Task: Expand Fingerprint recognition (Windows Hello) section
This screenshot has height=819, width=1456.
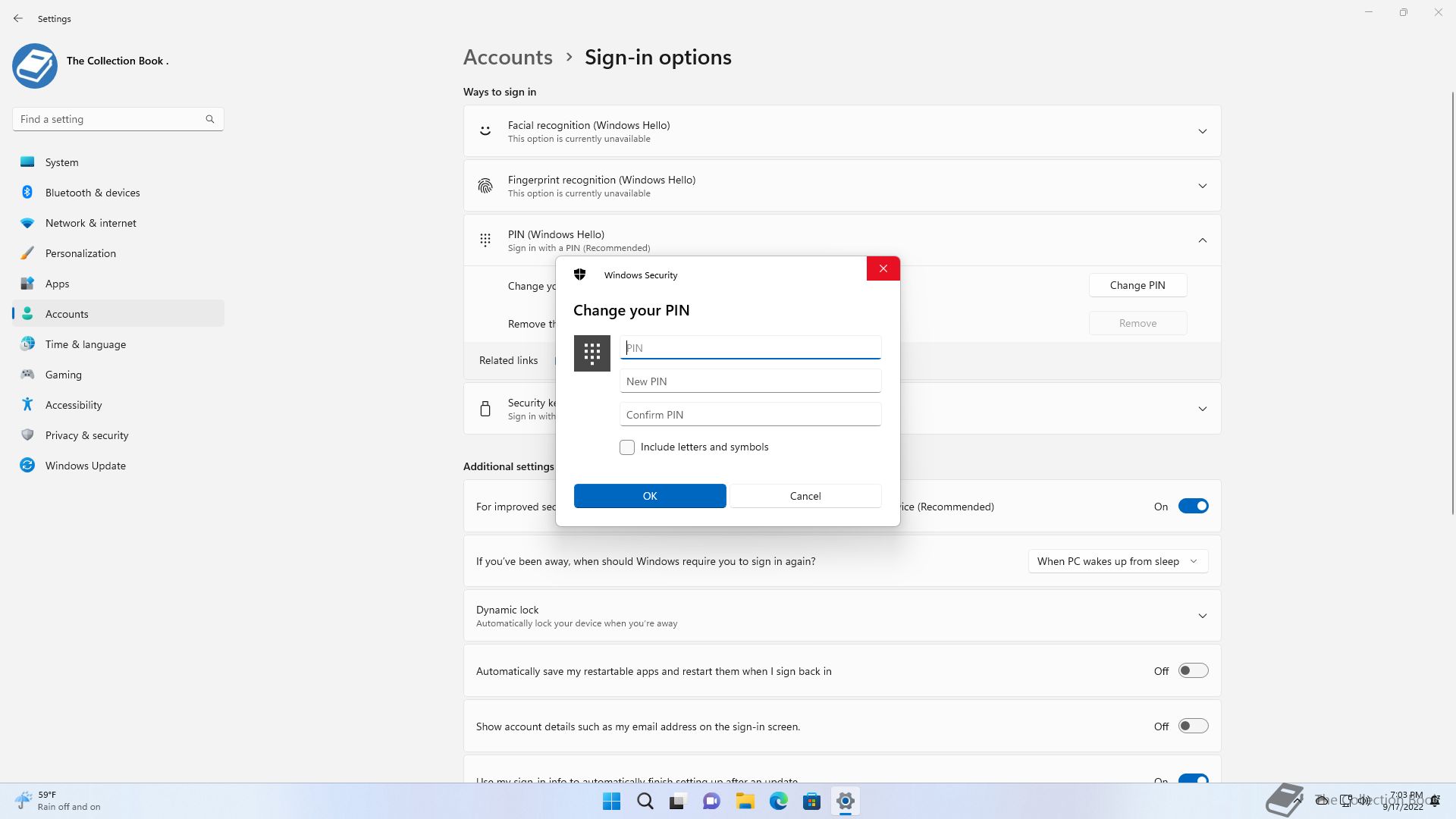Action: [x=1202, y=186]
